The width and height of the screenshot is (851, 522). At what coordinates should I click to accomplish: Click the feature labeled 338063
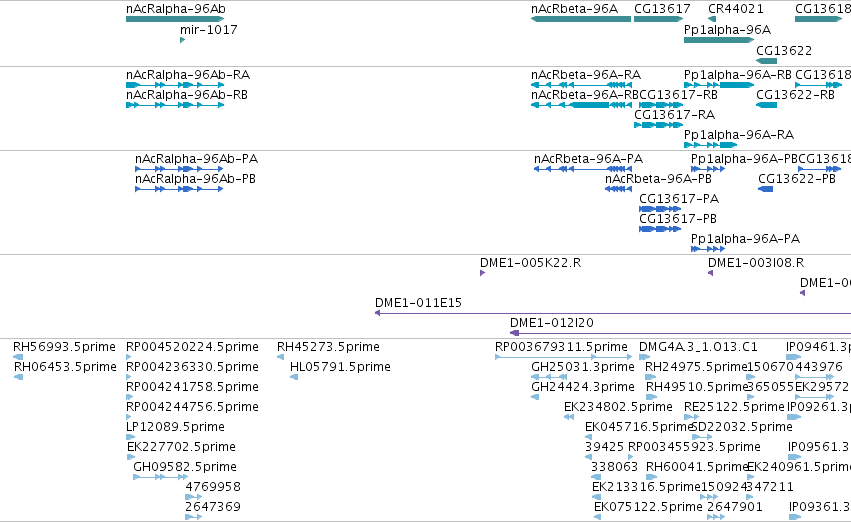point(614,467)
